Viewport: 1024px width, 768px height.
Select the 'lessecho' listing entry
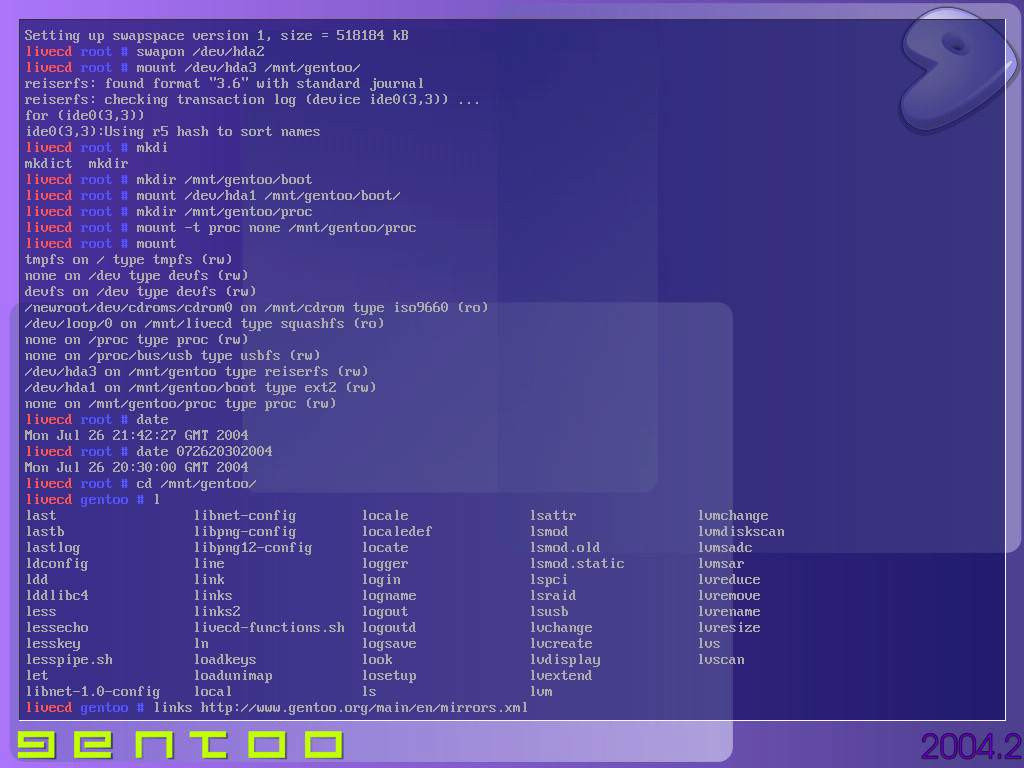(x=57, y=628)
